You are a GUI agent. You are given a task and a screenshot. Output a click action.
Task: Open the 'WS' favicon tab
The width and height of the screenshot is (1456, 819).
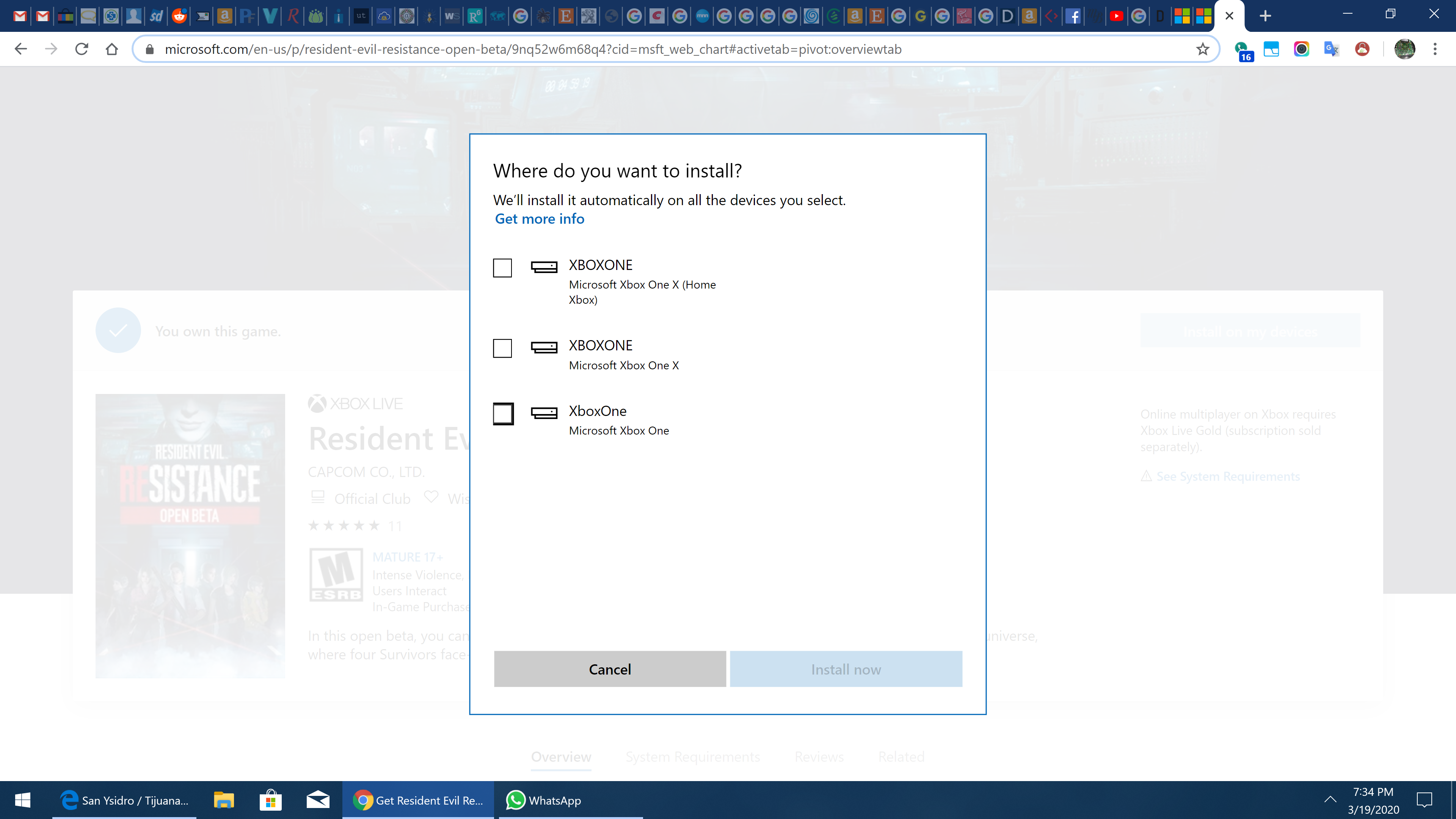tap(452, 16)
